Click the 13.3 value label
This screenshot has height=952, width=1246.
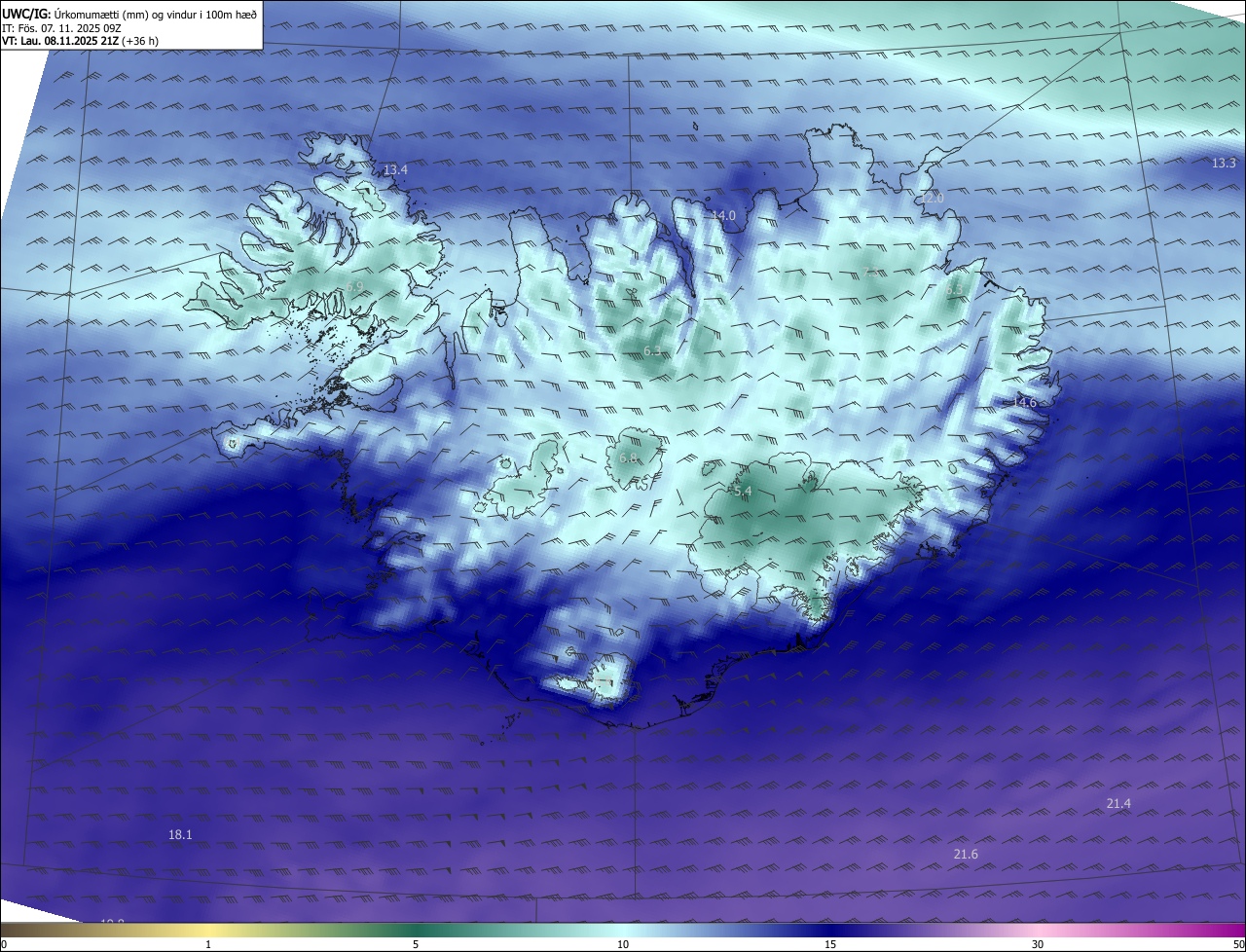[1224, 163]
